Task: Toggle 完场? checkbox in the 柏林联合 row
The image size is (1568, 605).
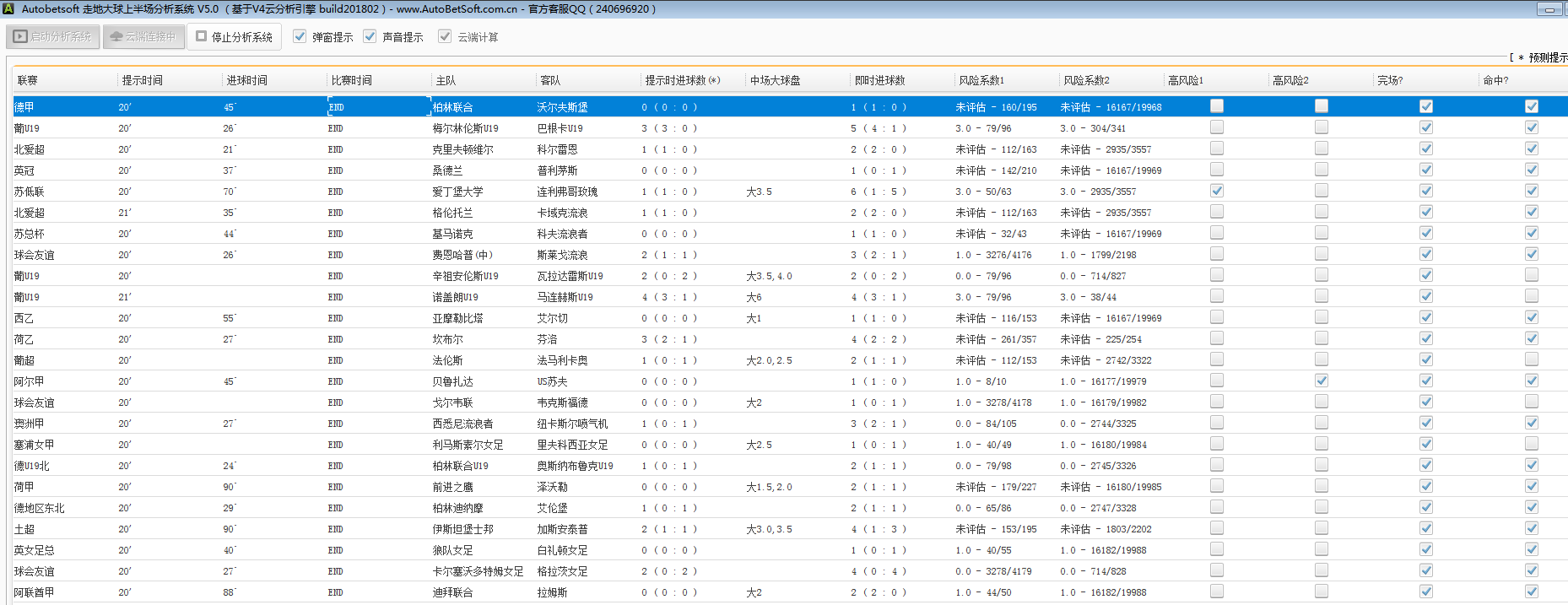Action: click(x=1425, y=106)
